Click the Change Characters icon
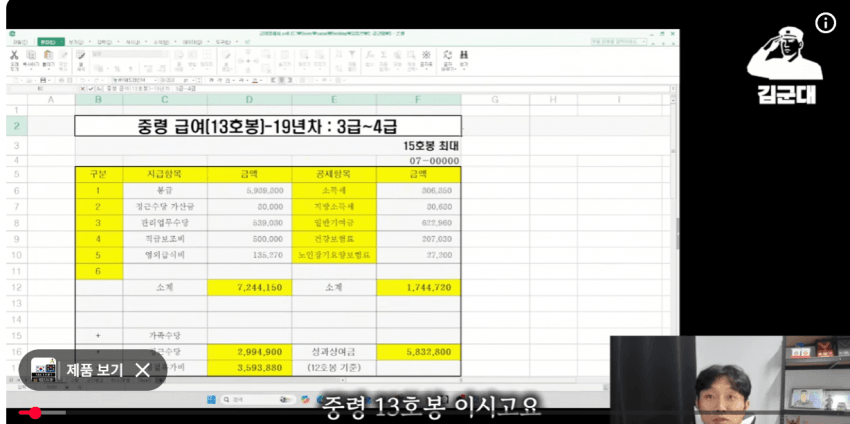The image size is (850, 424). [447, 55]
